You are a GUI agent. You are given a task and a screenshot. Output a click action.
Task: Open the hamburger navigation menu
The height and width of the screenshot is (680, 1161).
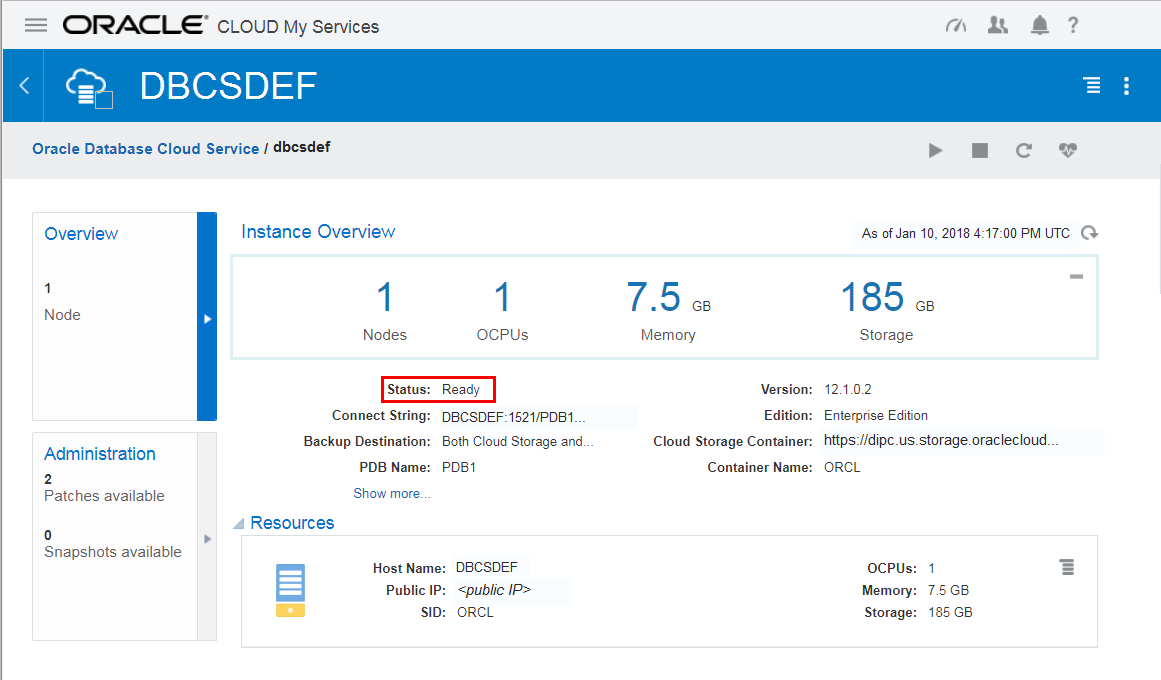pos(36,25)
